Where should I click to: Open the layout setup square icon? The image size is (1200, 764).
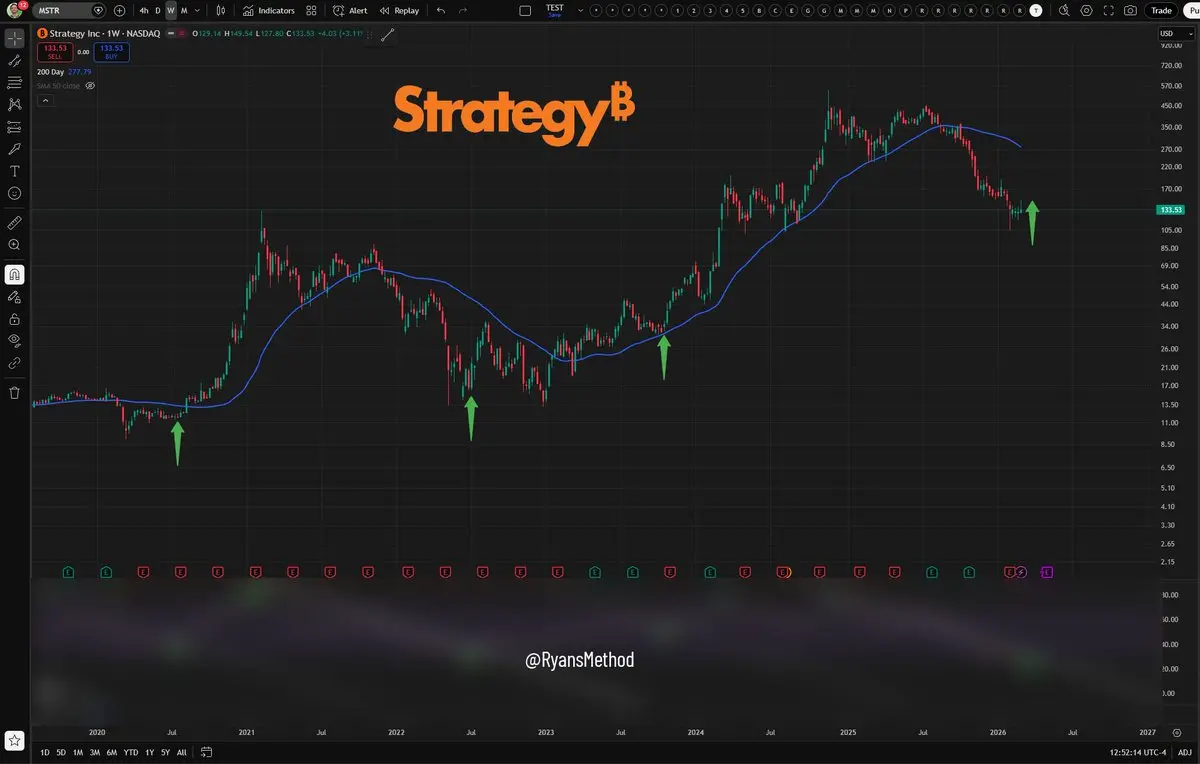[x=525, y=10]
